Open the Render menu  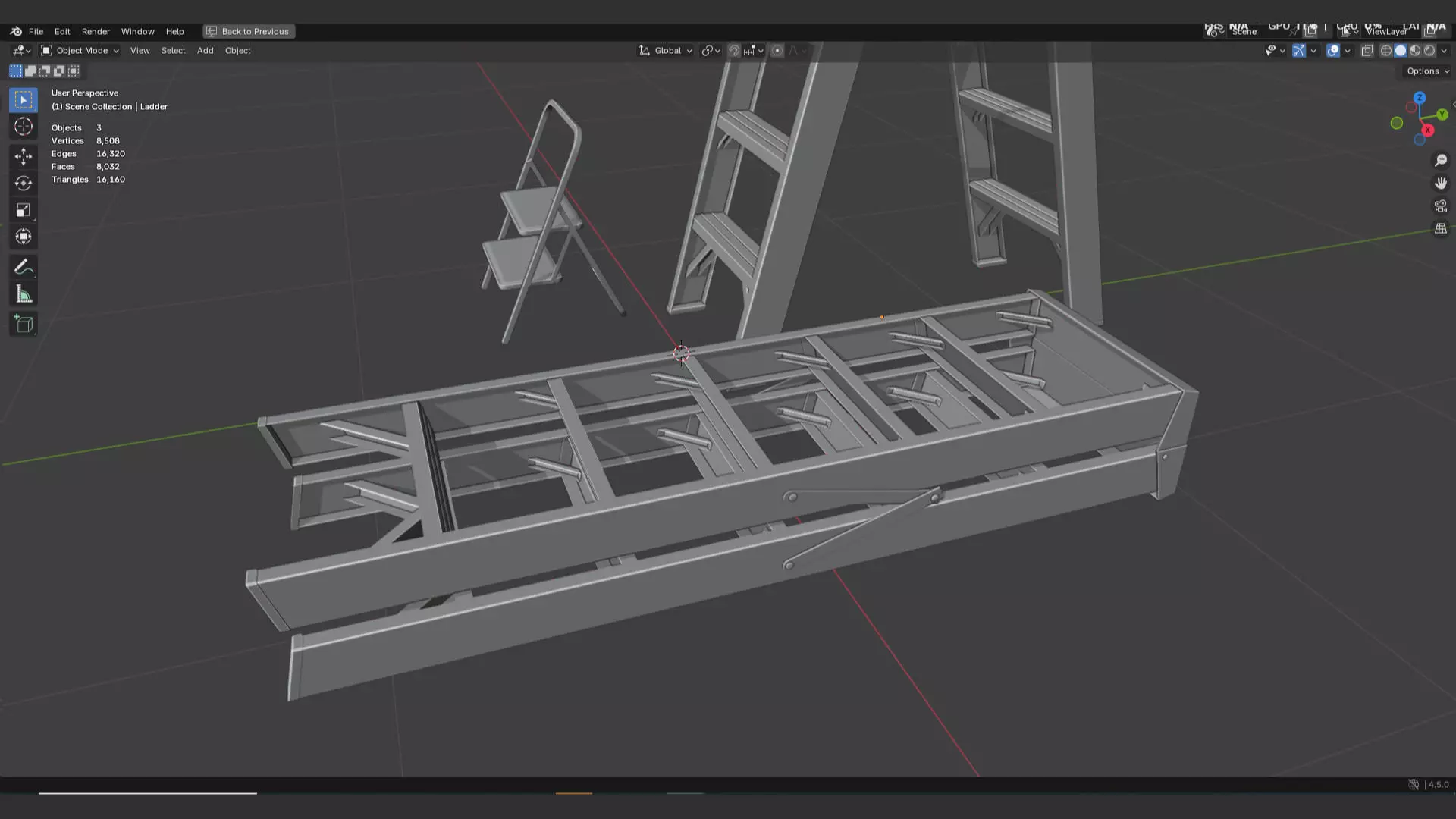click(96, 32)
